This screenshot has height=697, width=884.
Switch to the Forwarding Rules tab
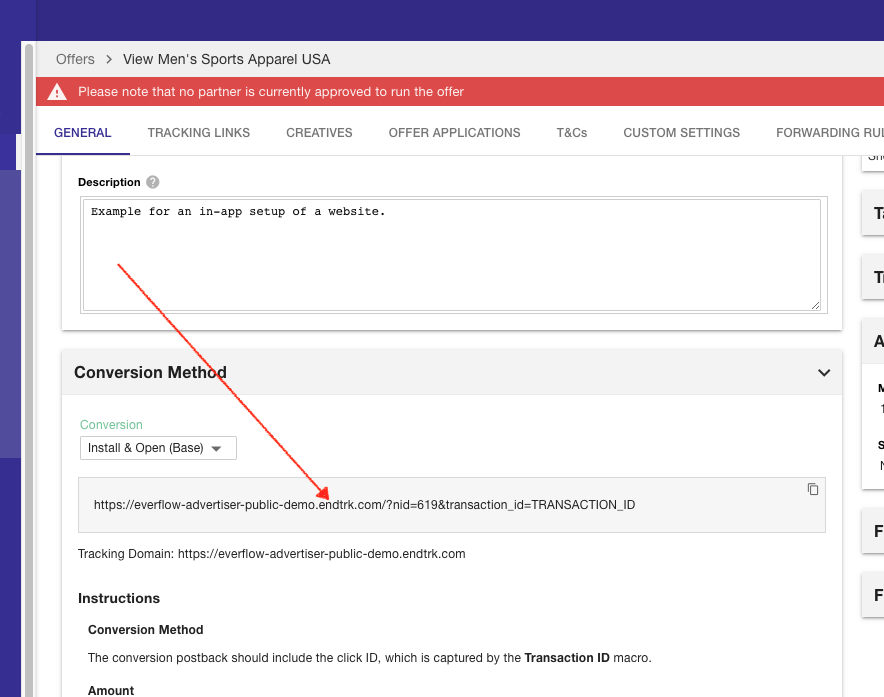tap(828, 133)
